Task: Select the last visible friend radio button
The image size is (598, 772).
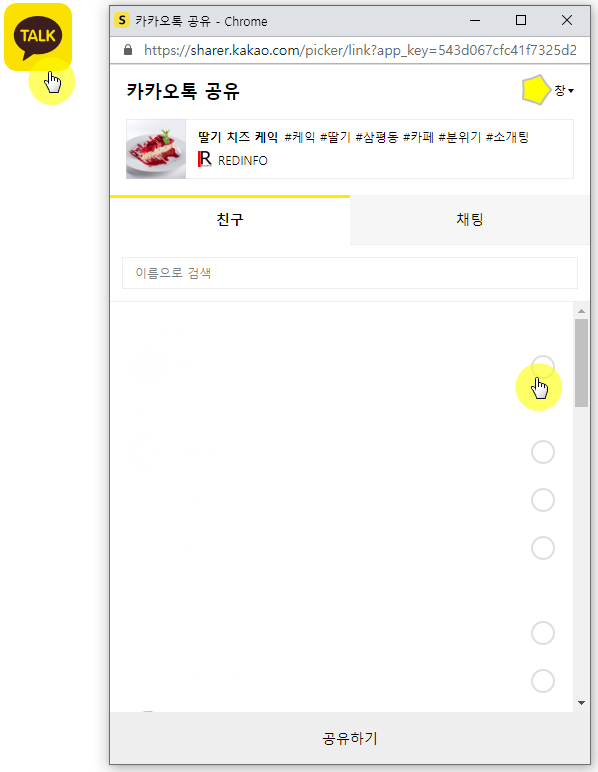Action: 543,680
